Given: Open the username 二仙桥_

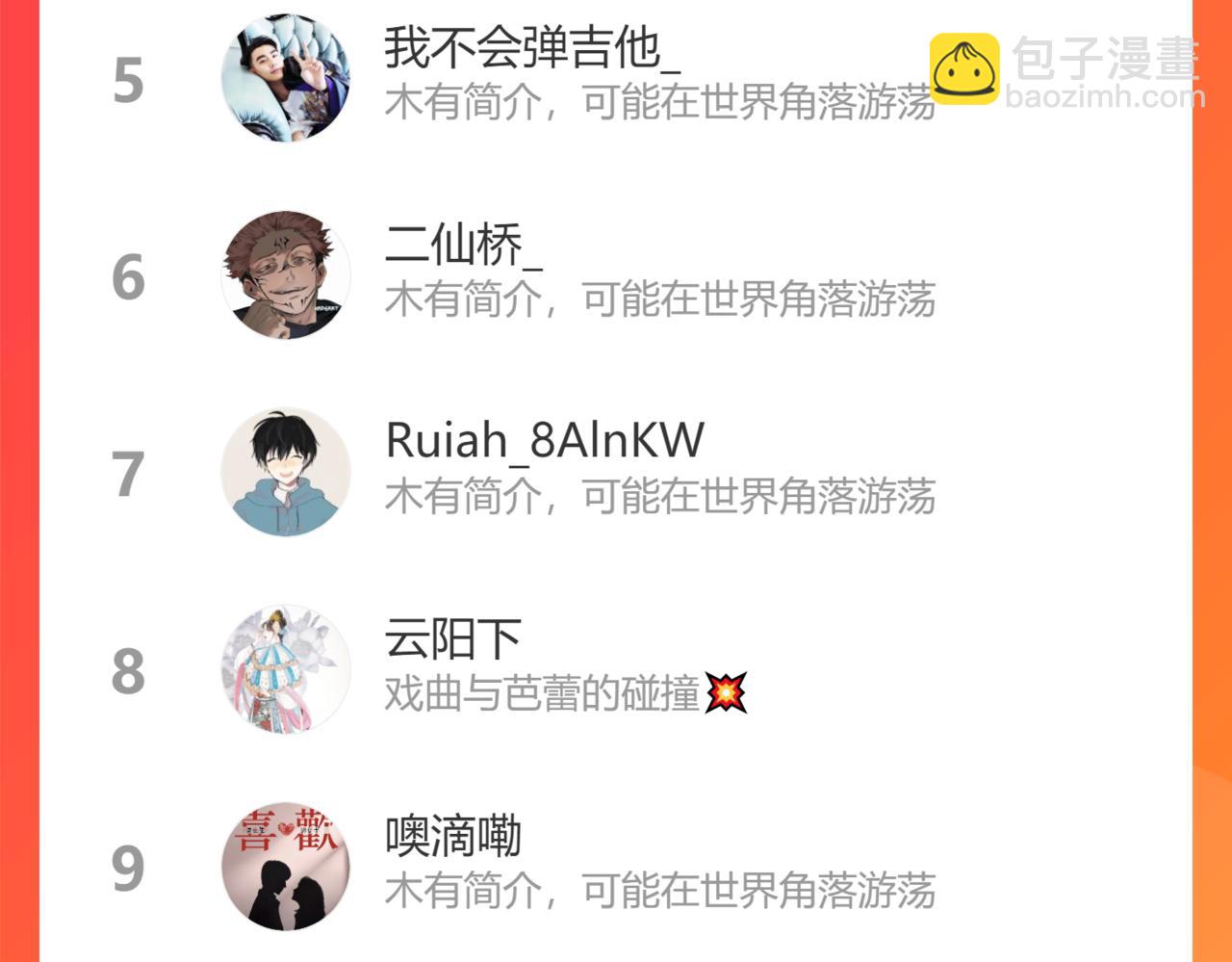Looking at the screenshot, I should tap(463, 245).
